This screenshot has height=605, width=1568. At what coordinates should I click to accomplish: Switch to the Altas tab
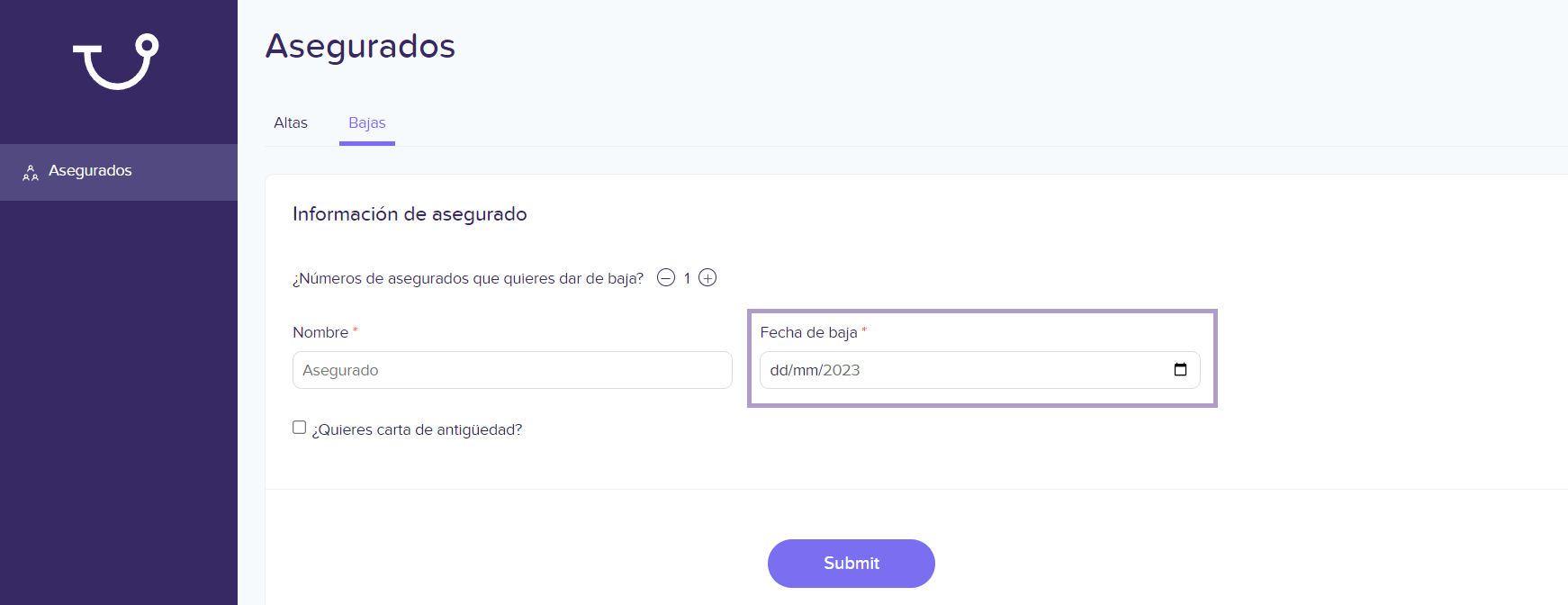291,123
